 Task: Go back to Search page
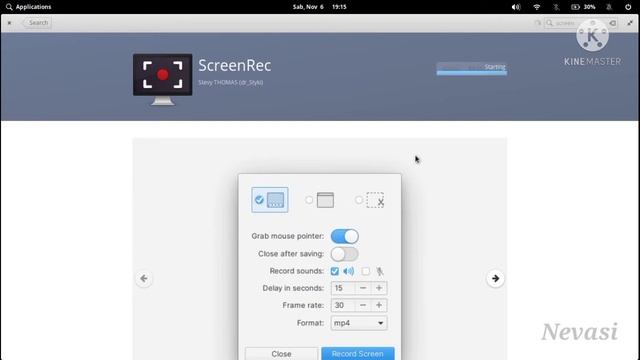[x=37, y=23]
